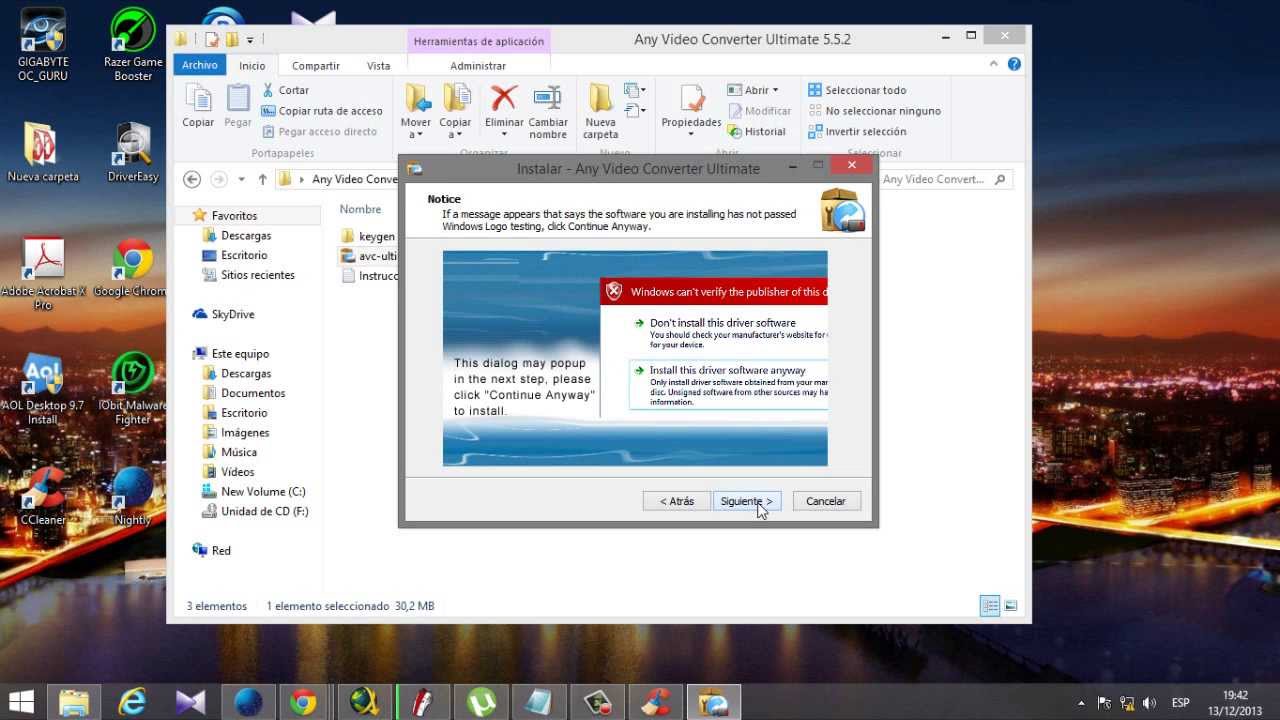Click Cortar in the ribbon

pyautogui.click(x=285, y=90)
